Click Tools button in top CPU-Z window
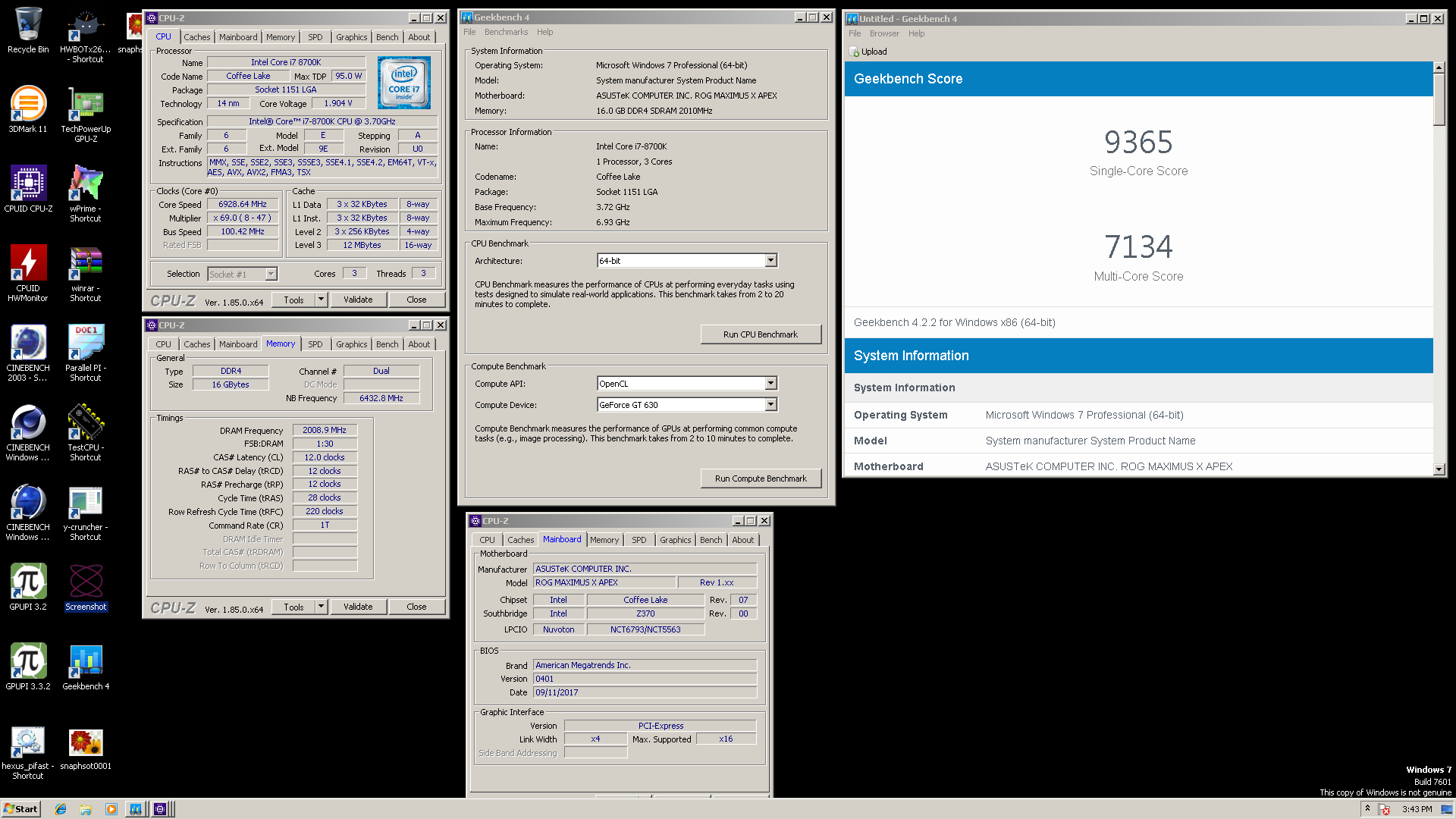This screenshot has height=819, width=1456. point(293,300)
